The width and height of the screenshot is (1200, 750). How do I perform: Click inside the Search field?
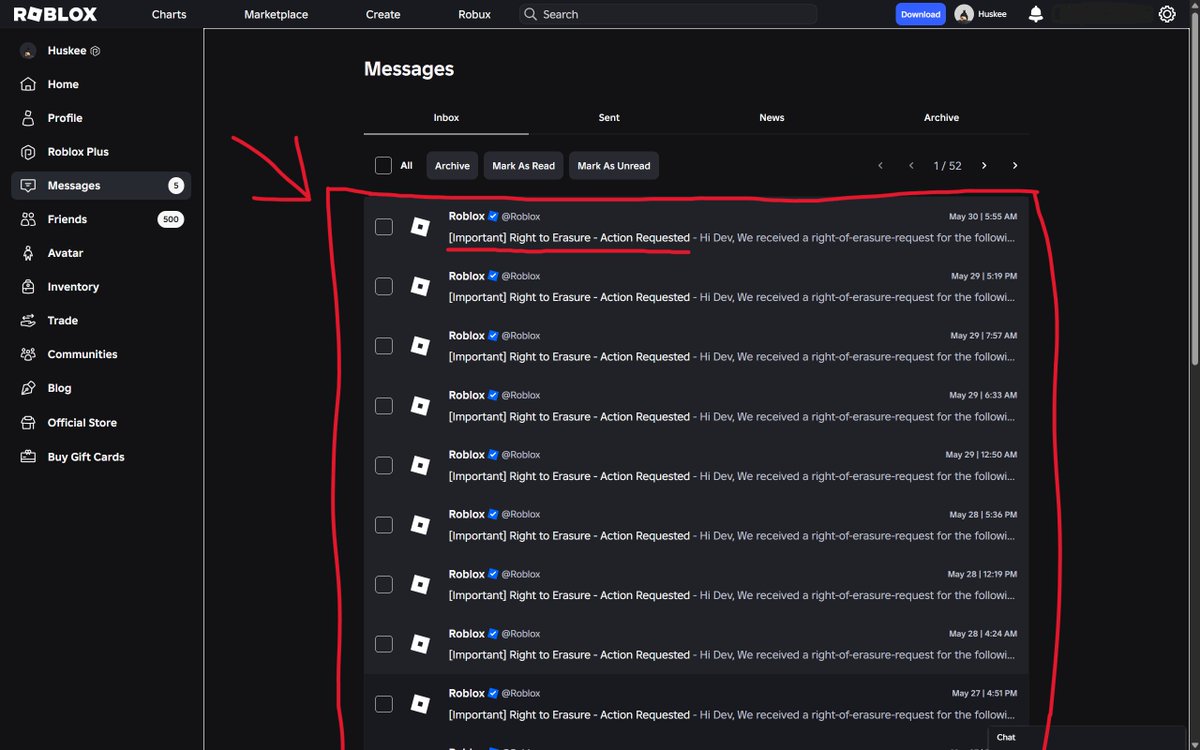tap(668, 14)
